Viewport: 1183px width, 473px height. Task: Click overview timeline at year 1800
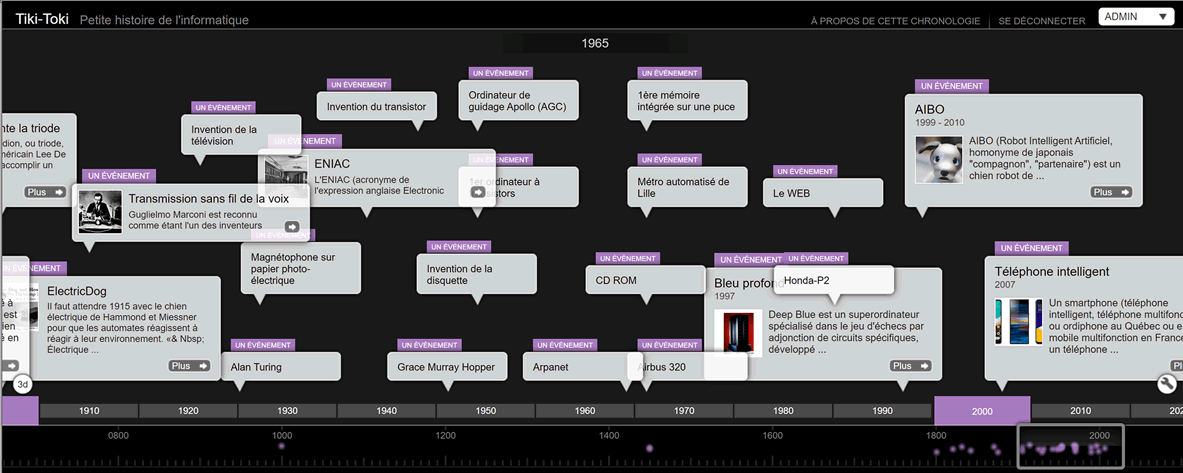(x=936, y=435)
